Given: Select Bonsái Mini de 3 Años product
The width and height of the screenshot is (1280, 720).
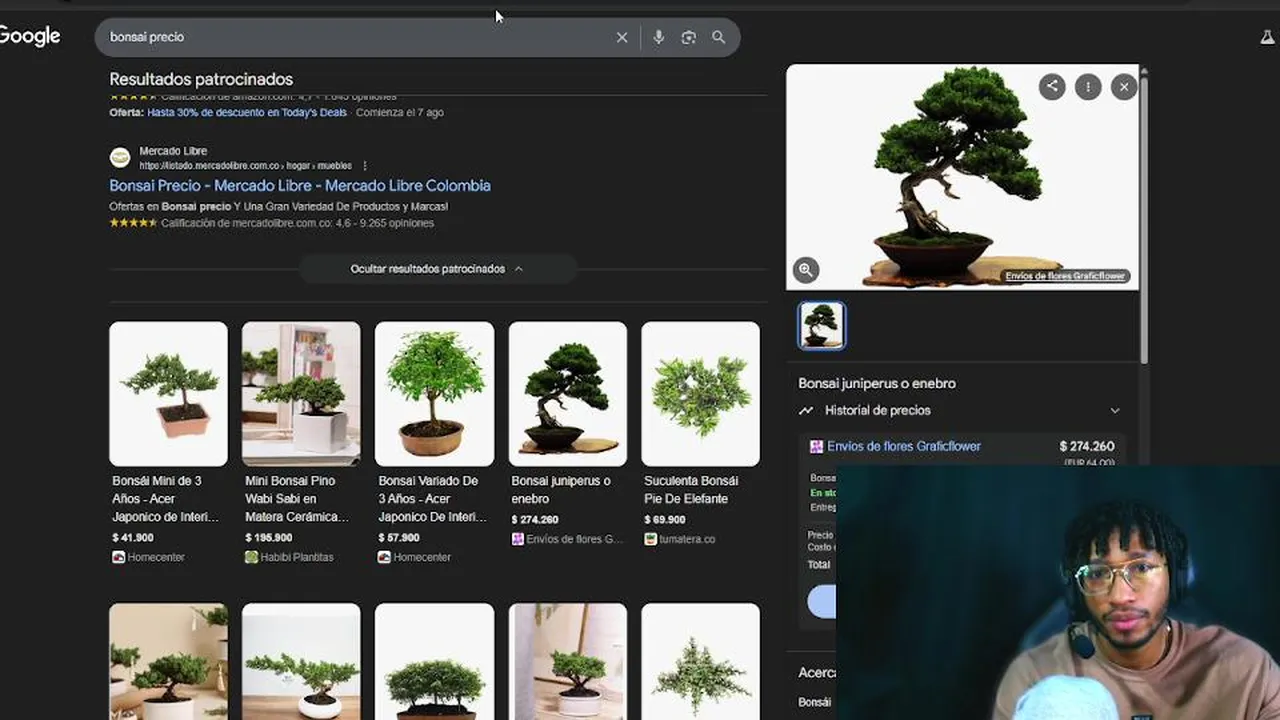Looking at the screenshot, I should [168, 442].
